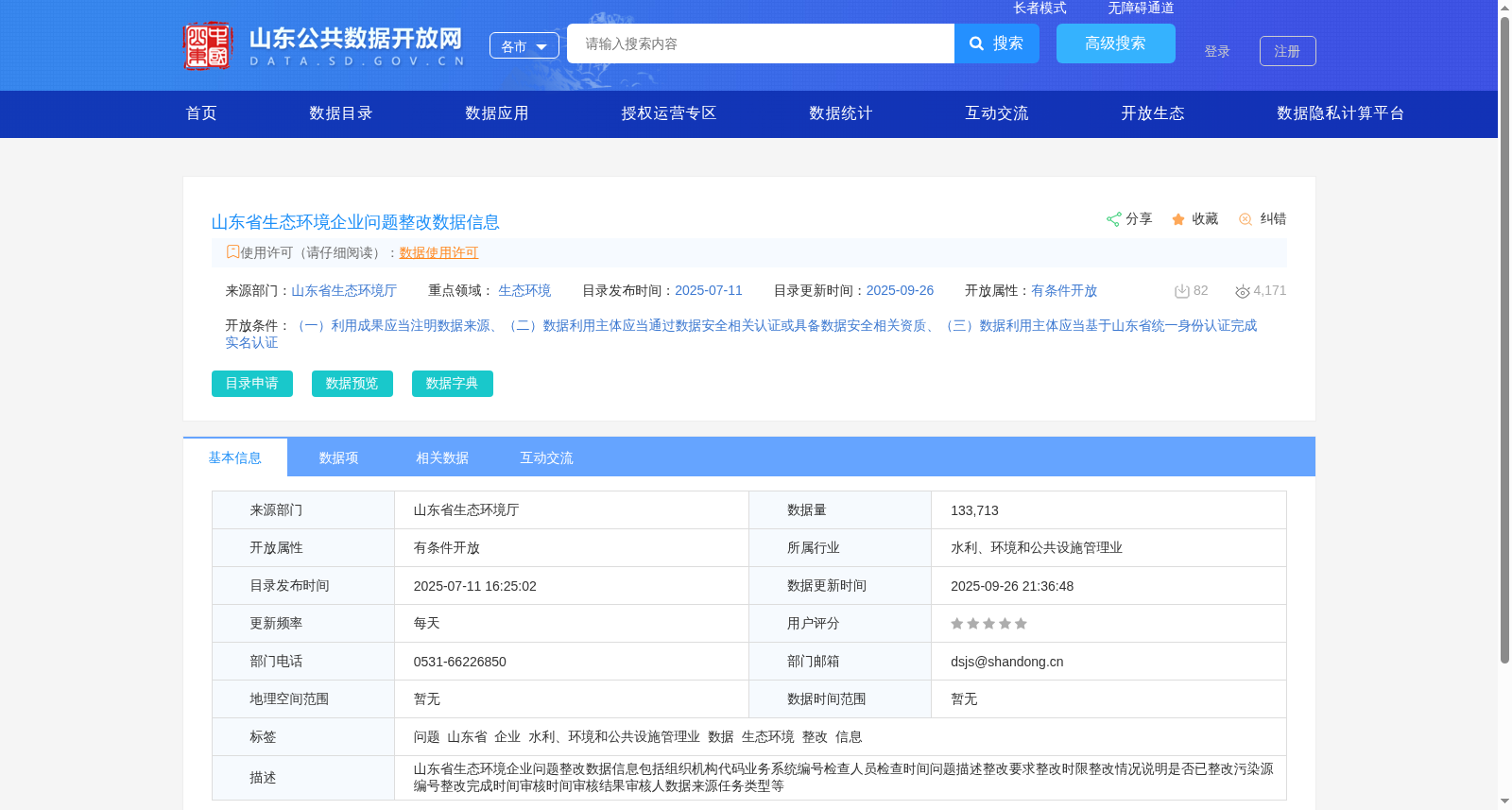Click the 数据字典 button

click(453, 384)
